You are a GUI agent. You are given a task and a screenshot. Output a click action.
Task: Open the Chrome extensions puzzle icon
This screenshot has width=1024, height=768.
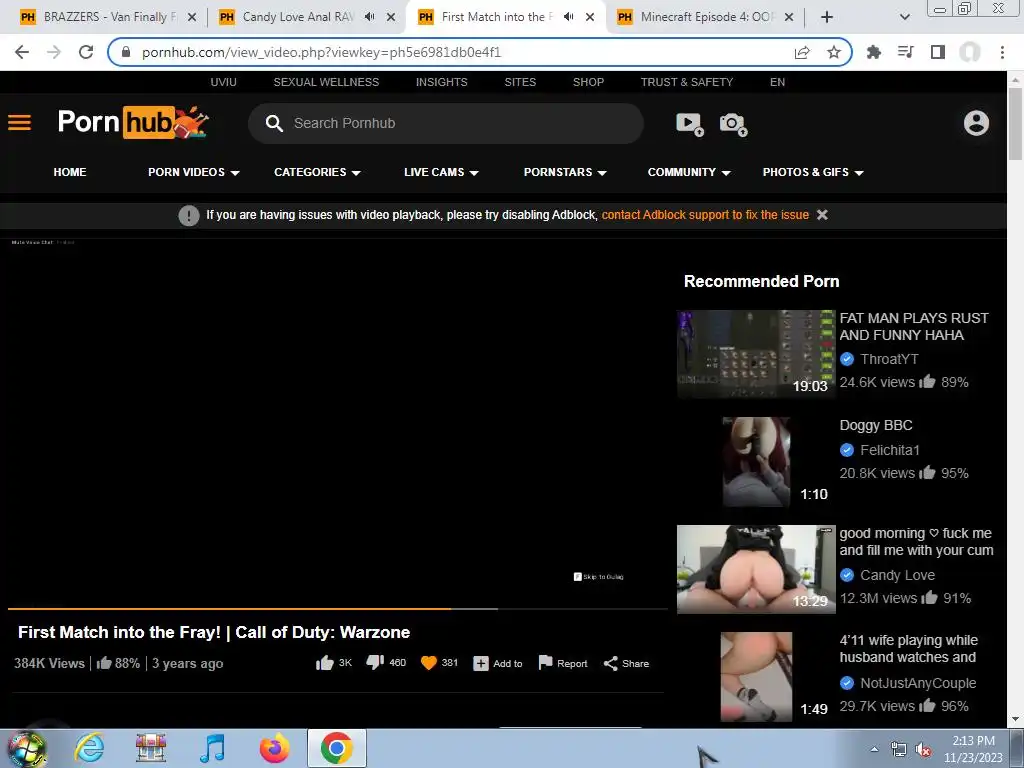coord(874,52)
